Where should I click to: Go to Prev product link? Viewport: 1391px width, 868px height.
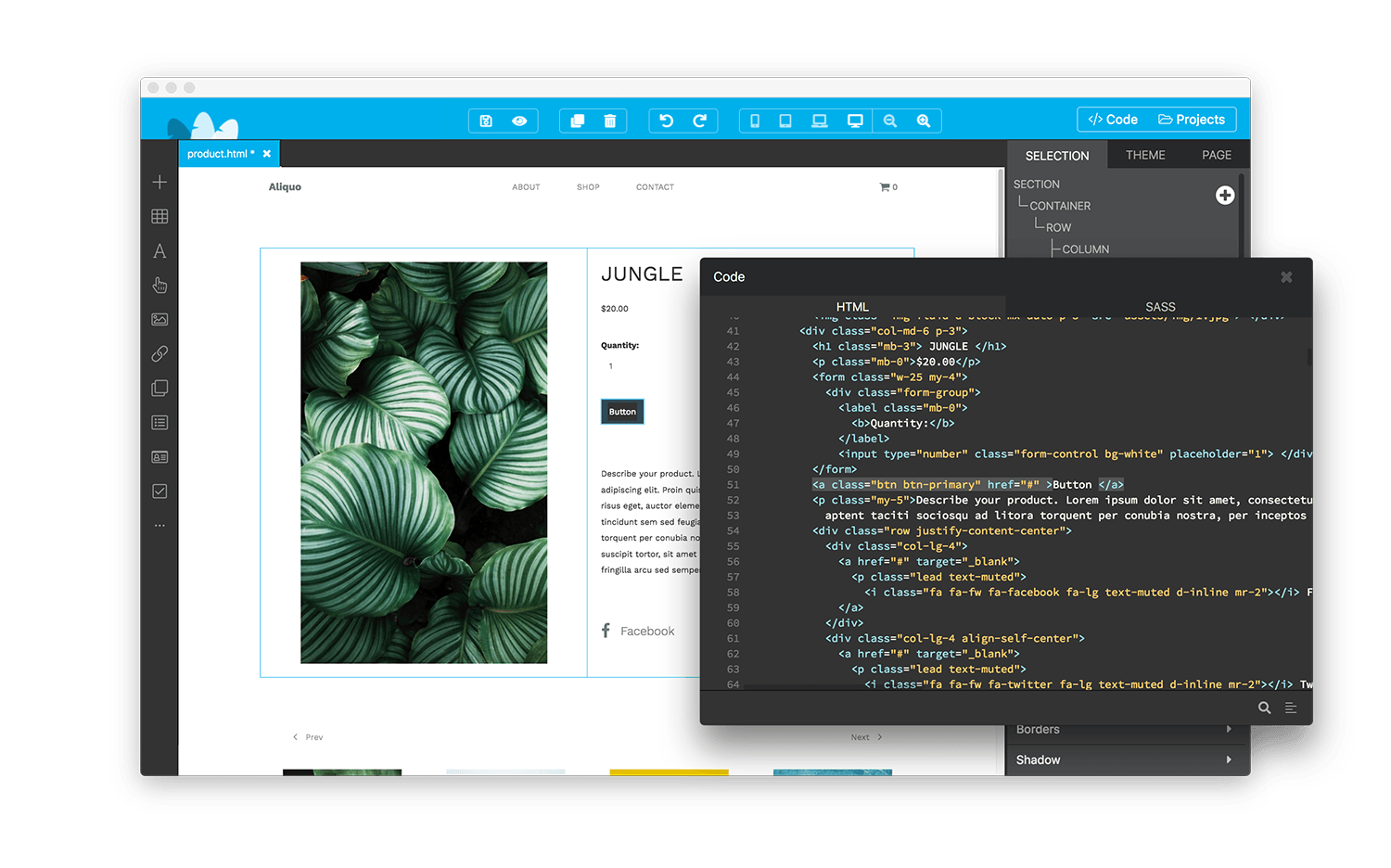pos(308,737)
